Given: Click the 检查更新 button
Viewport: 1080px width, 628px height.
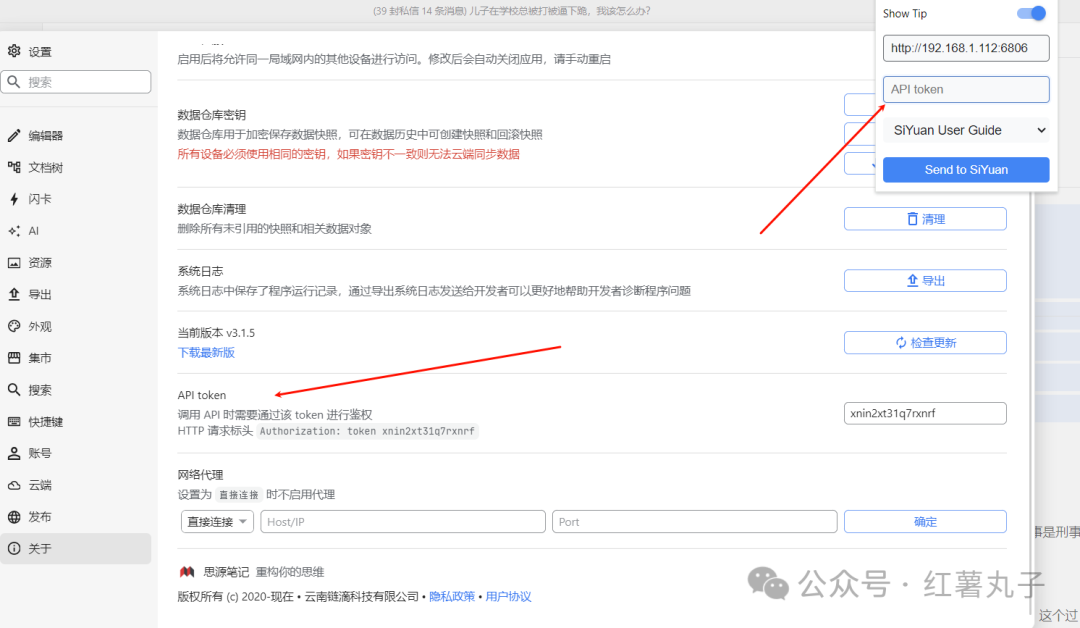Looking at the screenshot, I should point(925,343).
